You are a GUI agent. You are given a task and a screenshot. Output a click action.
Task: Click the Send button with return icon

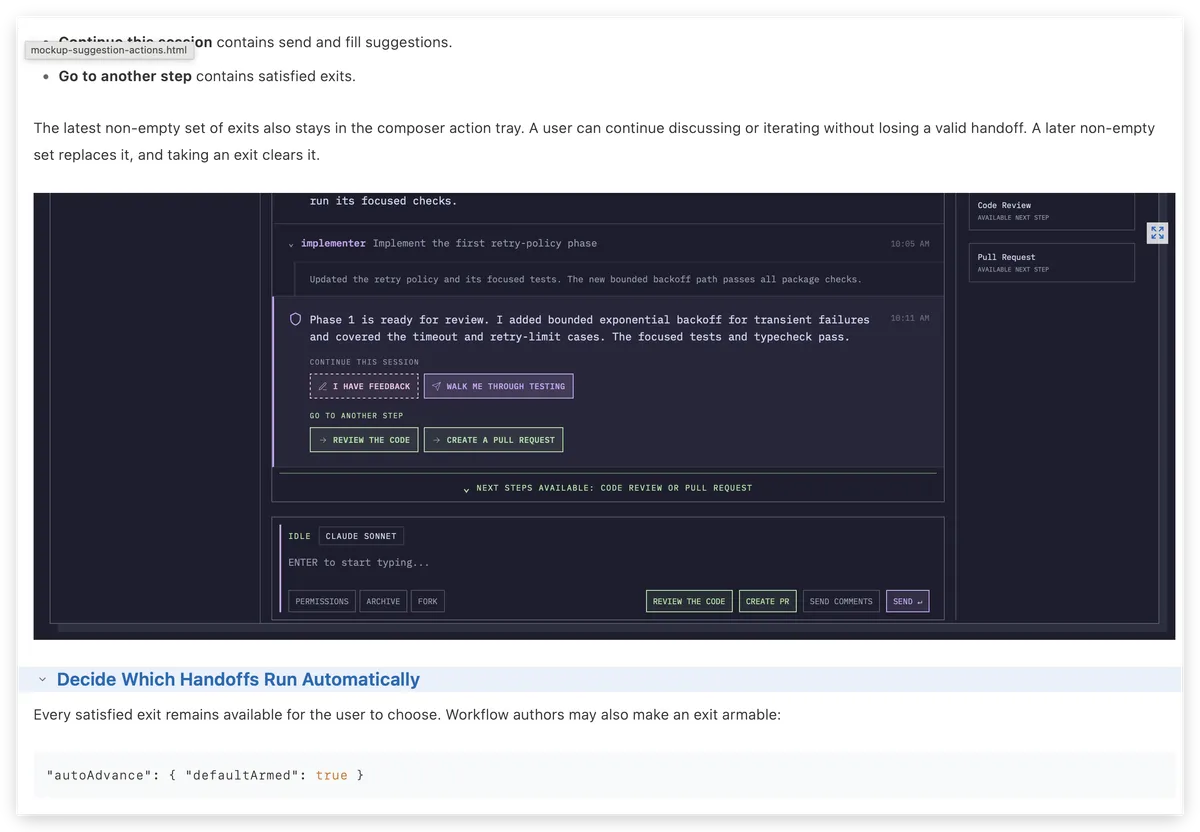point(907,601)
